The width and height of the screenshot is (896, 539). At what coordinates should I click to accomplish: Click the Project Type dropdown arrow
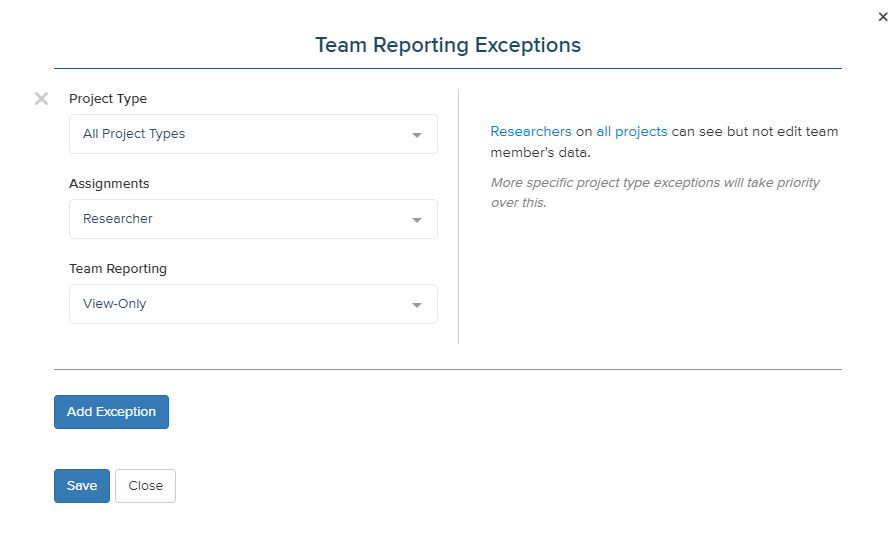click(417, 135)
